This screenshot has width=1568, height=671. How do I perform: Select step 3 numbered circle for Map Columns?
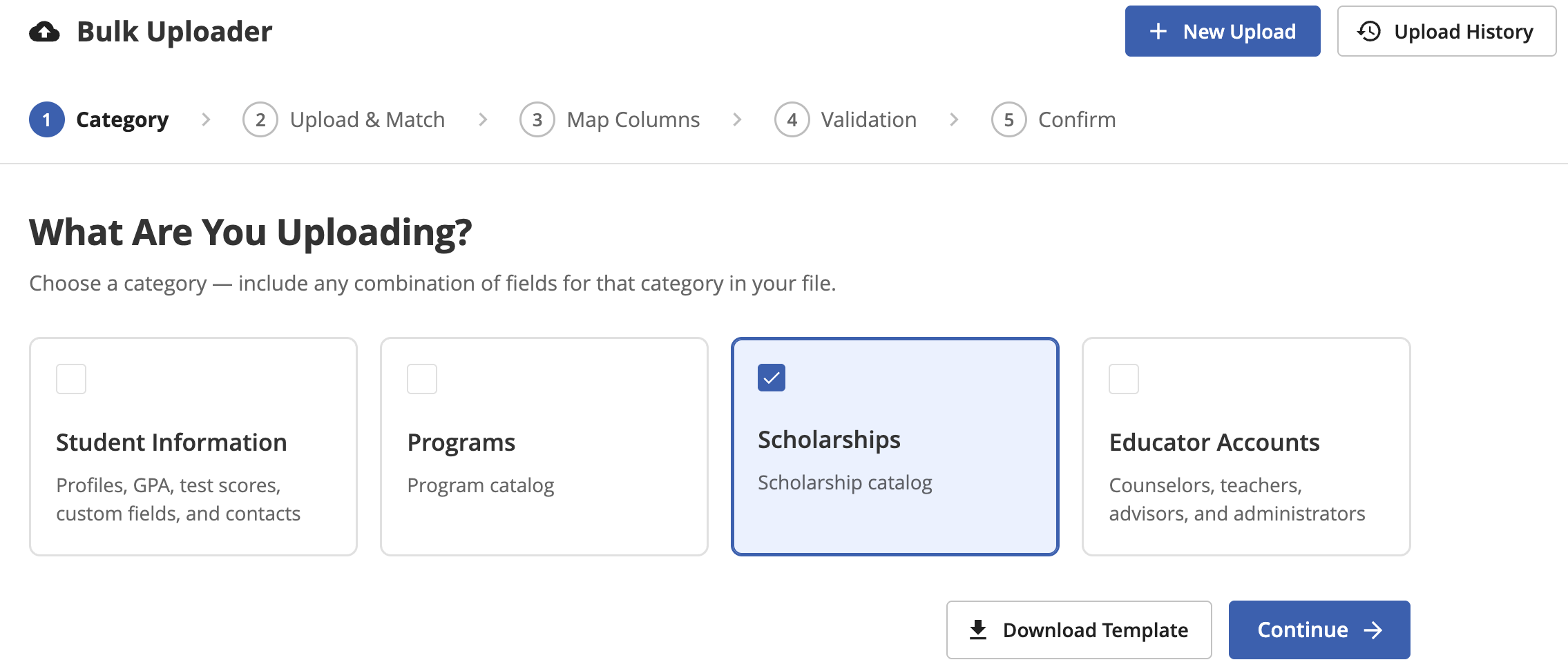coord(537,119)
